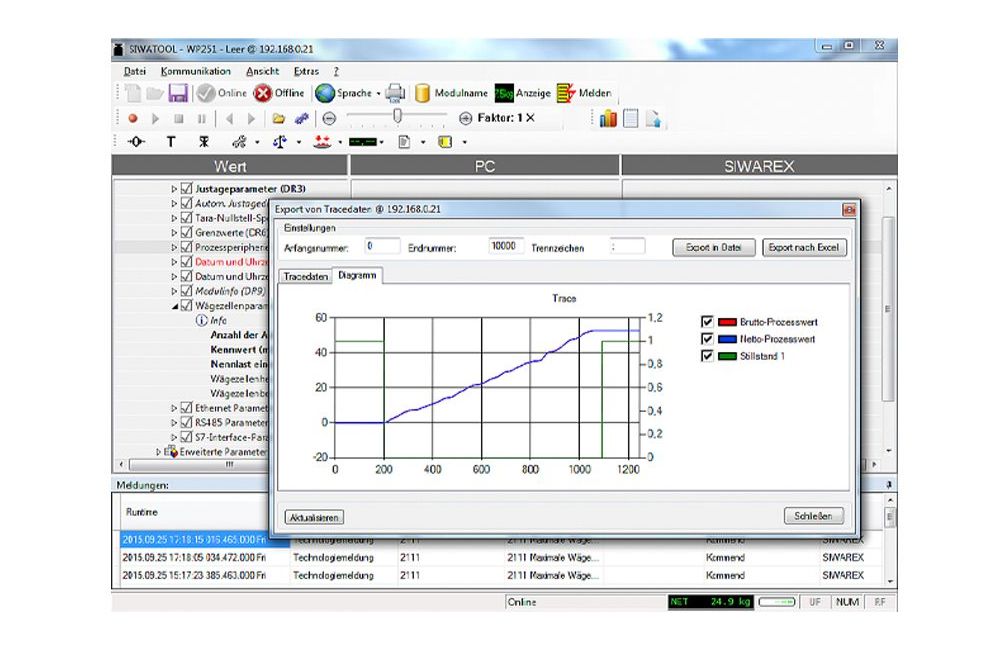999x659 pixels.
Task: Open the bar chart diagram icon
Action: point(608,118)
